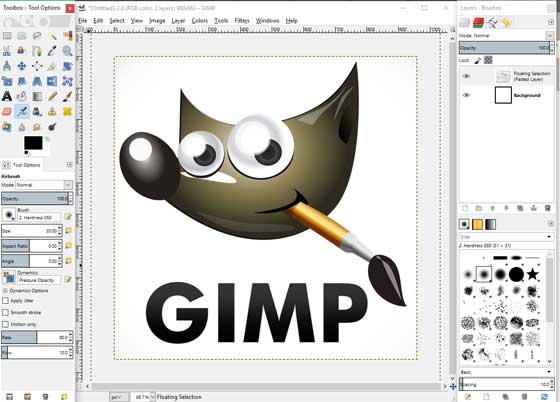Select the Blend gradient tool
This screenshot has height=402, width=560.
click(x=37, y=96)
